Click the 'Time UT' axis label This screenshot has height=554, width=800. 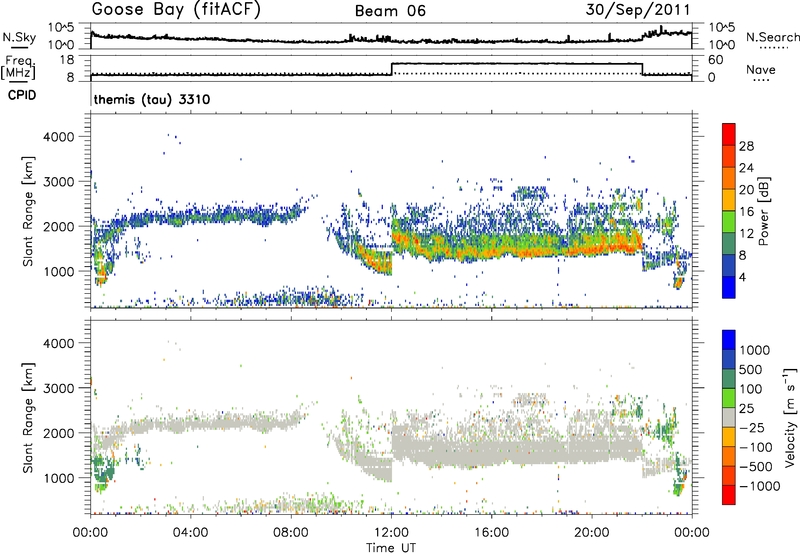point(391,548)
